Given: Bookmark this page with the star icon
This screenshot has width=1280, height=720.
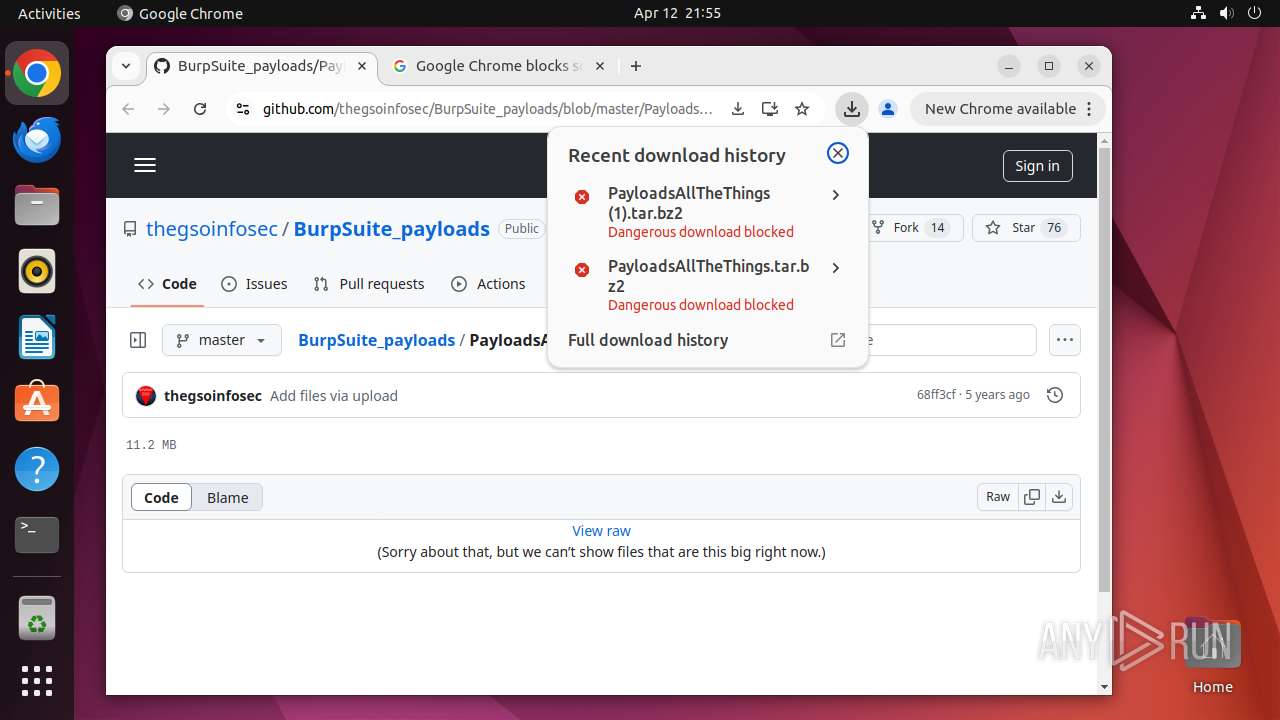Looking at the screenshot, I should click(x=802, y=109).
